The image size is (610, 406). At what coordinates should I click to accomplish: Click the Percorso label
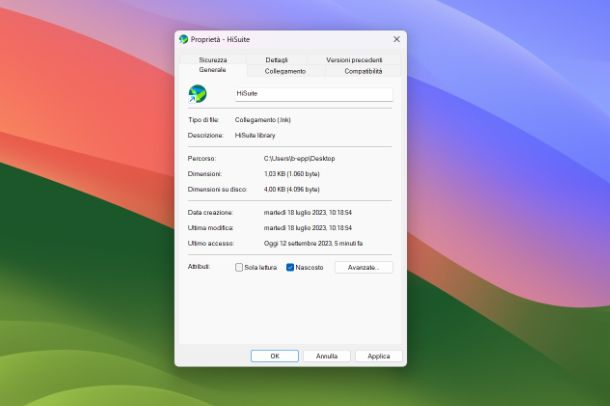tap(202, 159)
